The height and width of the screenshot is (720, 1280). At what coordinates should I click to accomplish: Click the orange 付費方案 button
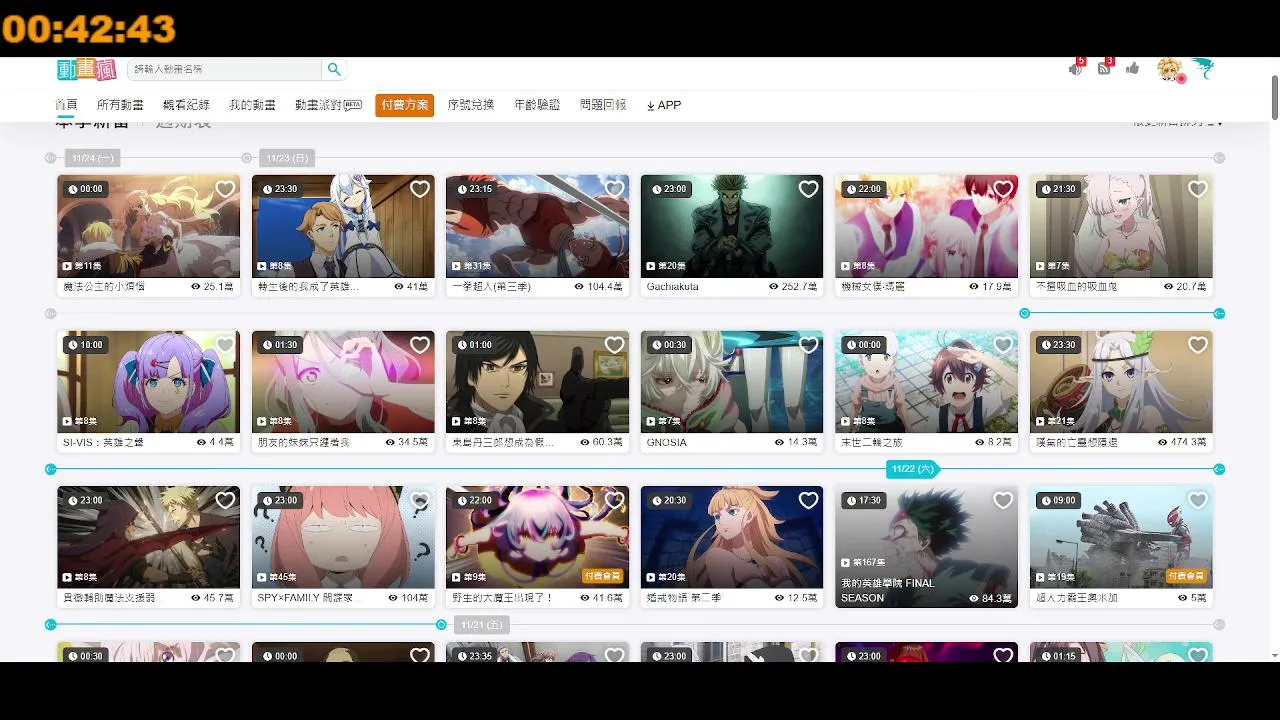[405, 105]
